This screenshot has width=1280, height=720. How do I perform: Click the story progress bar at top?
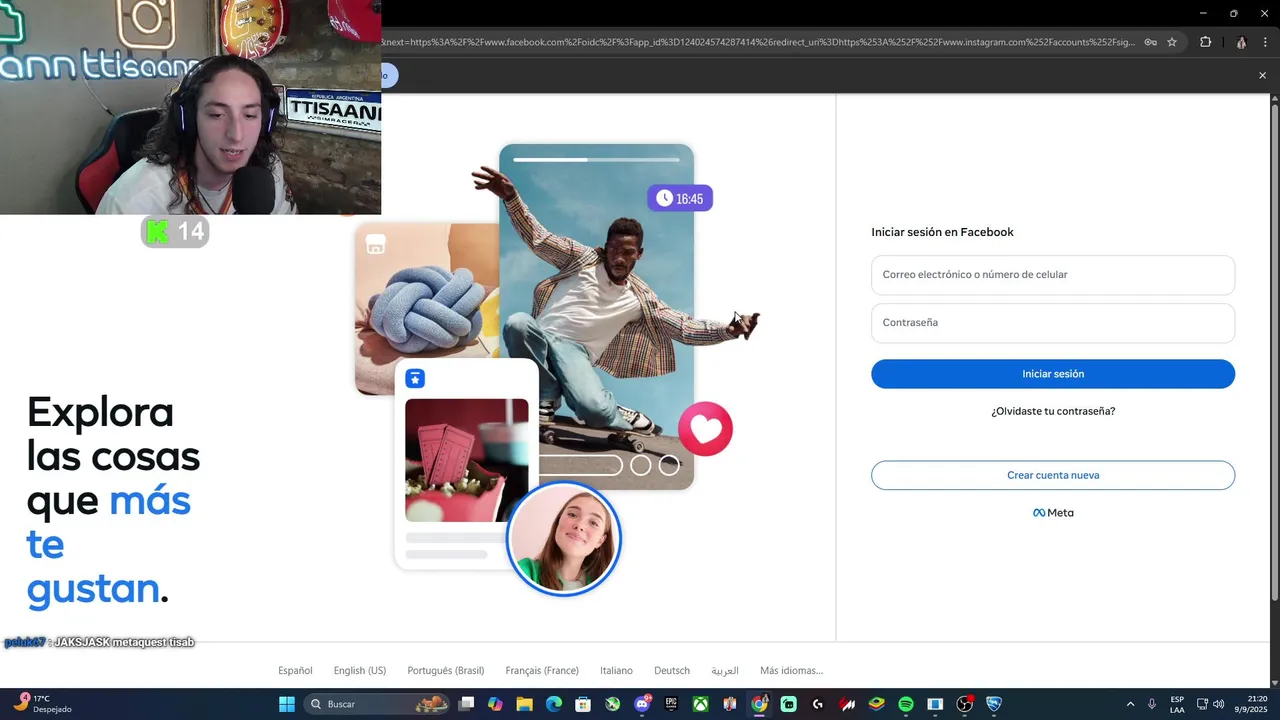point(596,159)
